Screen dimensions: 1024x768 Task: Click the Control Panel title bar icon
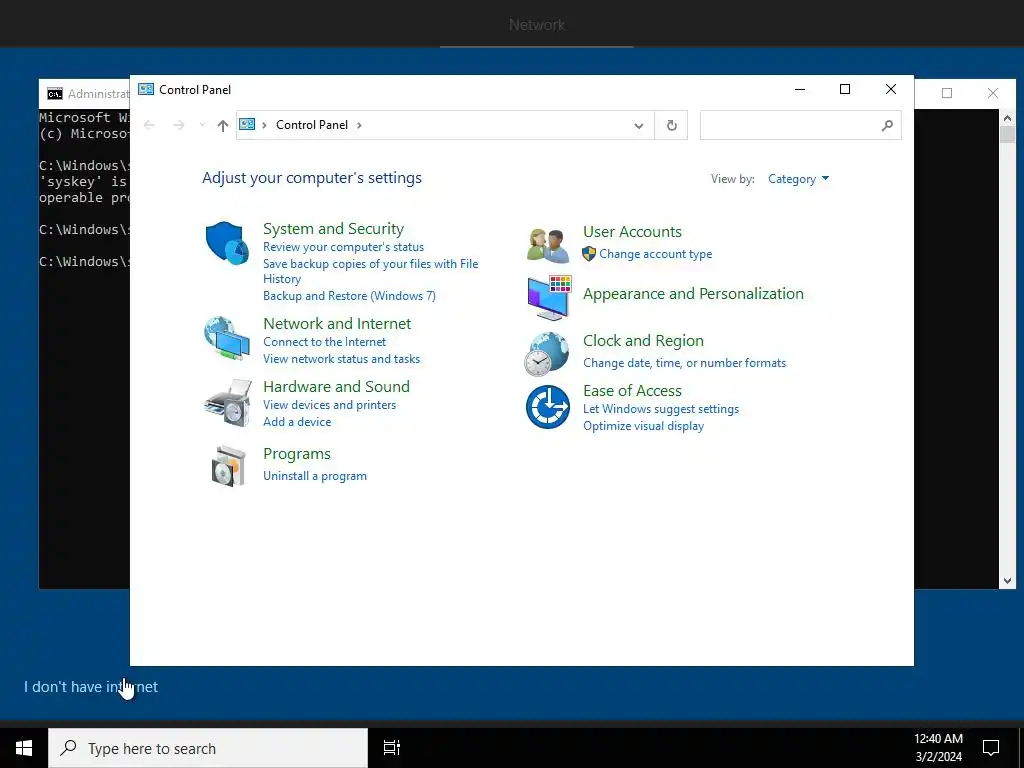[x=146, y=89]
